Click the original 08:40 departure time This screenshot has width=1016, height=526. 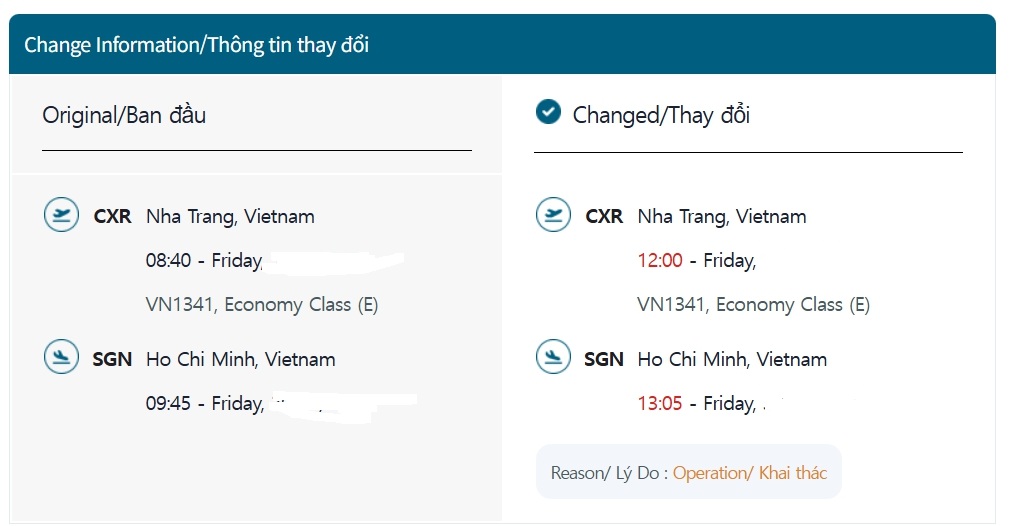pos(167,261)
